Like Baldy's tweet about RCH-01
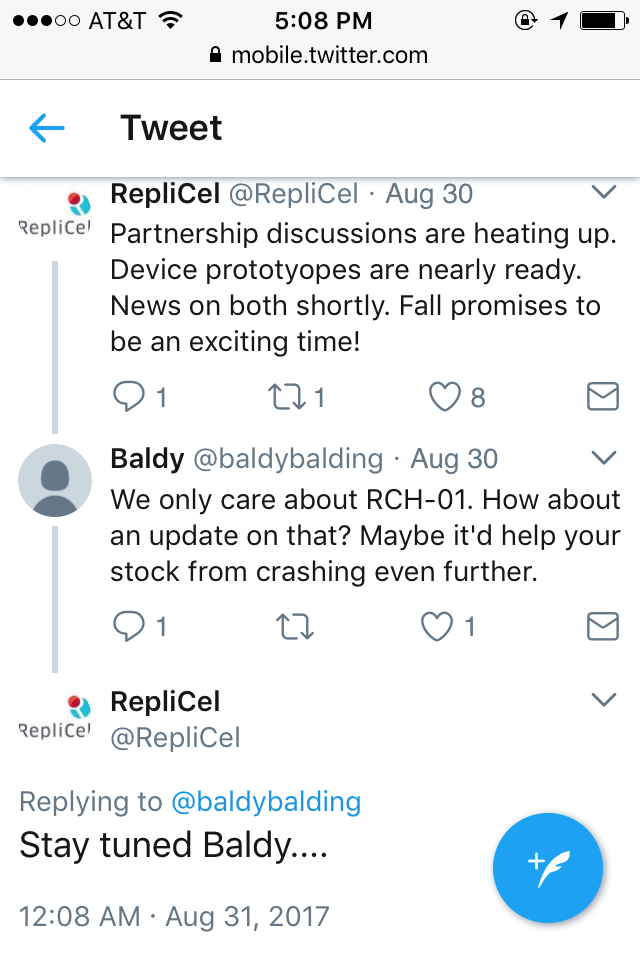The height and width of the screenshot is (960, 640). (x=437, y=627)
